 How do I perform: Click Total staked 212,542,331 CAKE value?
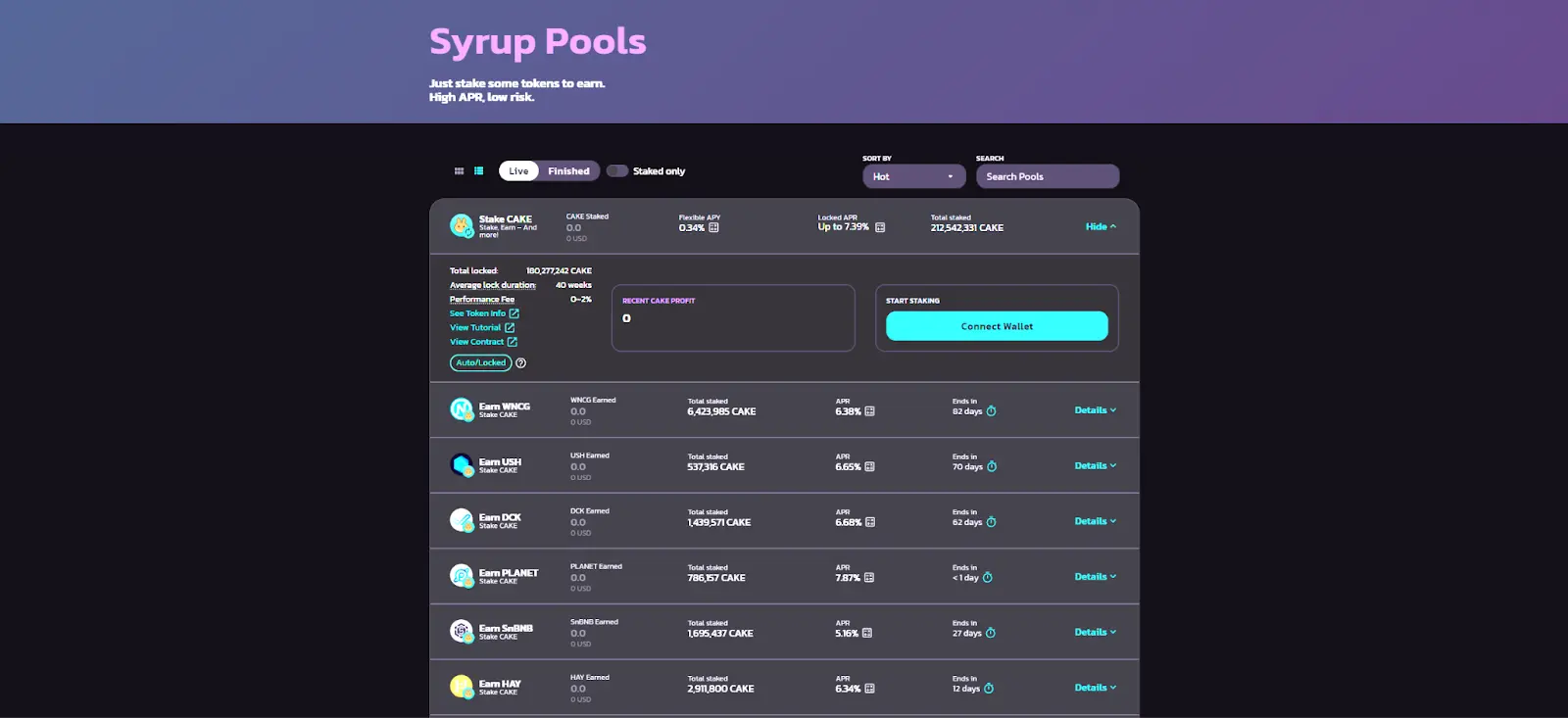point(967,227)
